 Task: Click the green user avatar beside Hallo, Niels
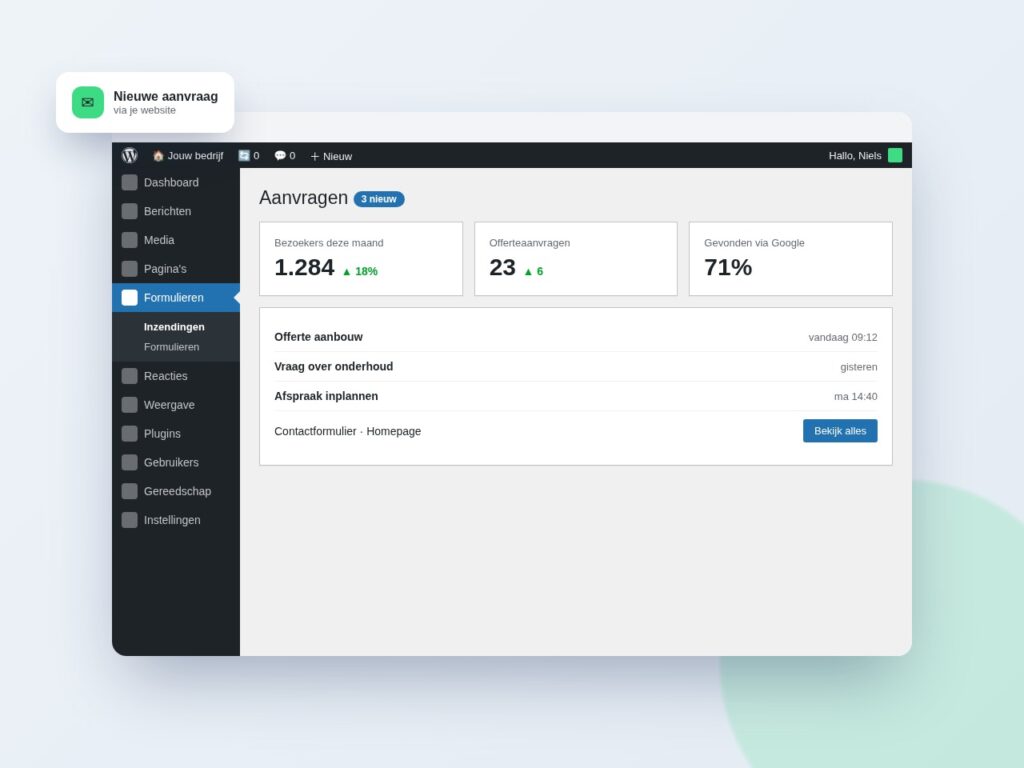895,155
